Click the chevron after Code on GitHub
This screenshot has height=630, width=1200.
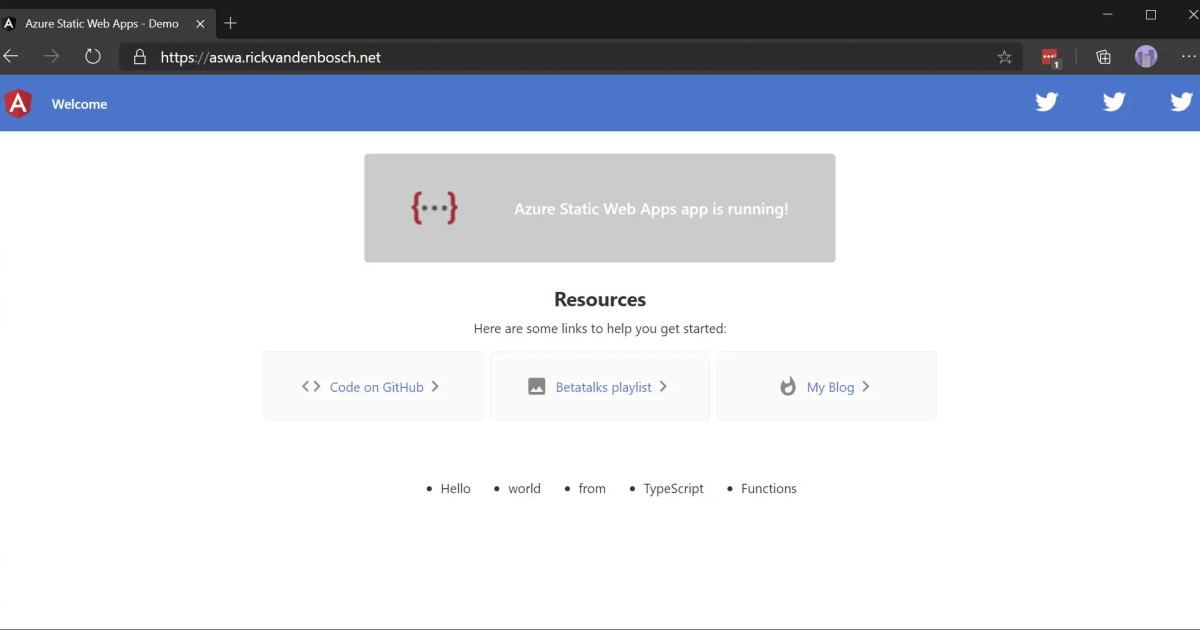[435, 386]
